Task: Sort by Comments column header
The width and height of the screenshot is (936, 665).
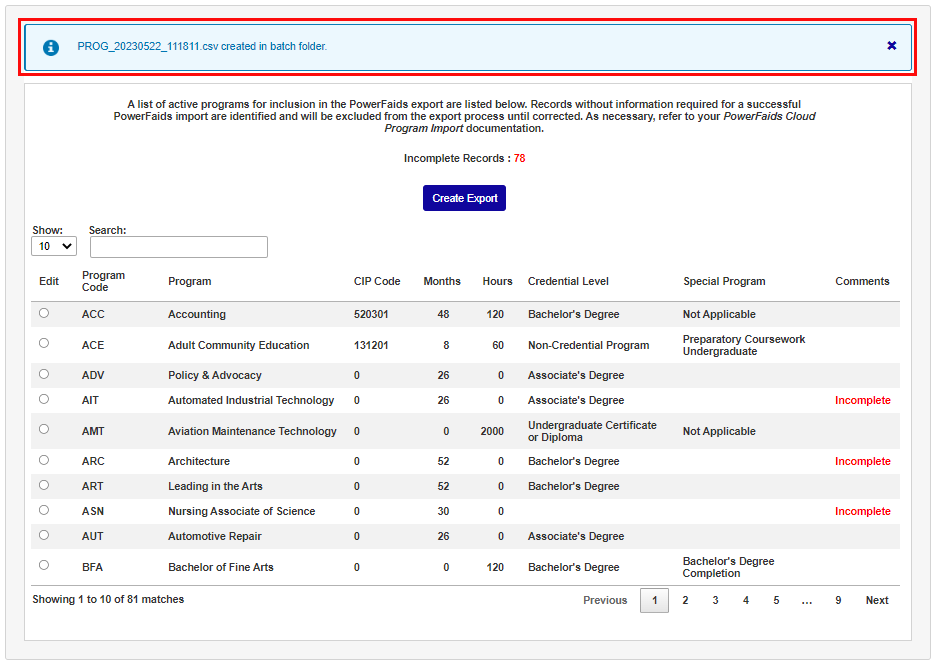Action: pyautogui.click(x=862, y=281)
